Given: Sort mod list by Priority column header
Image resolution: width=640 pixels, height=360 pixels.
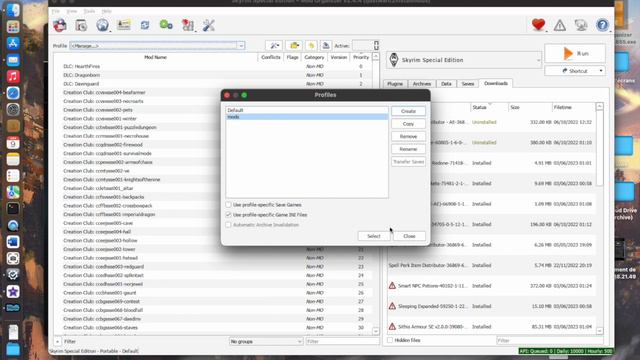Looking at the screenshot, I should click(361, 57).
